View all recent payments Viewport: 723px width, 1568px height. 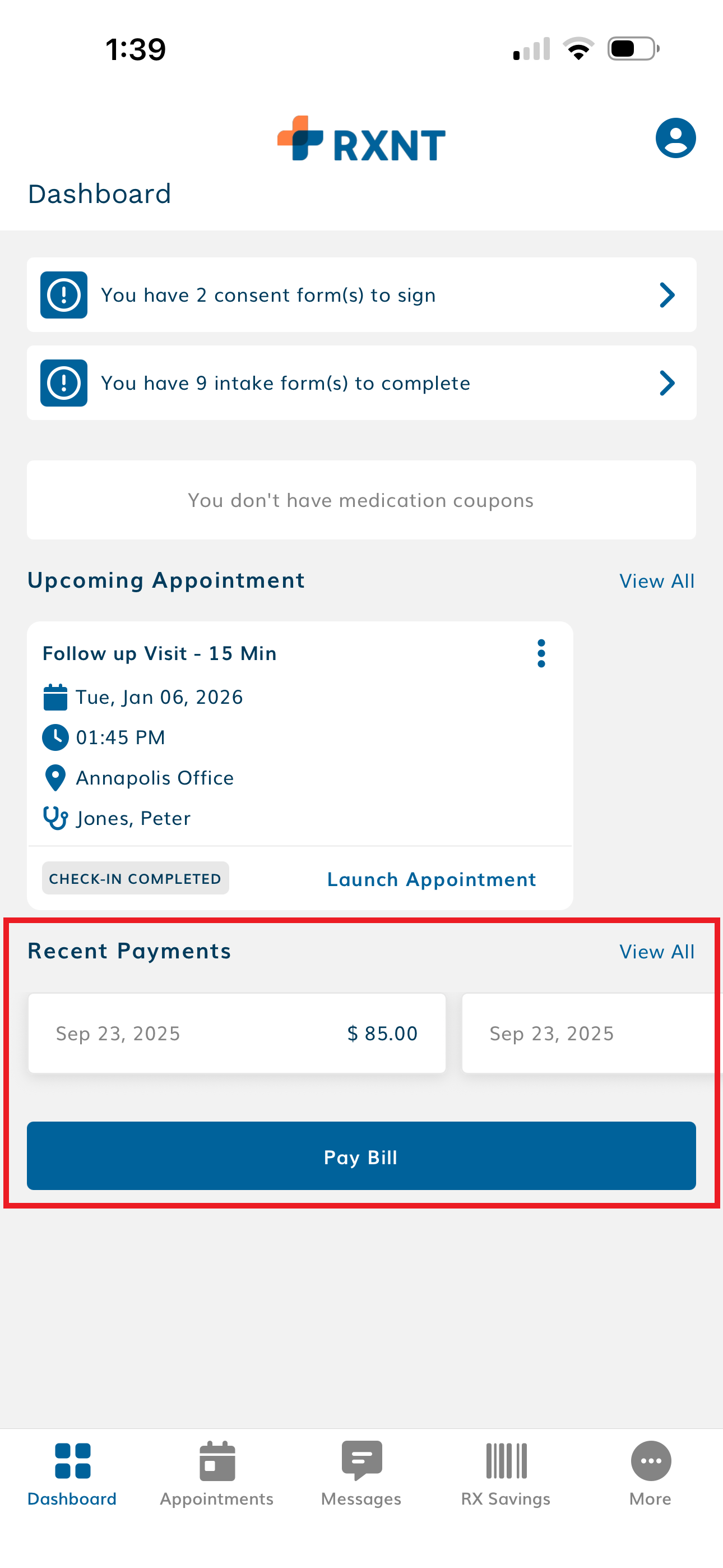[657, 952]
